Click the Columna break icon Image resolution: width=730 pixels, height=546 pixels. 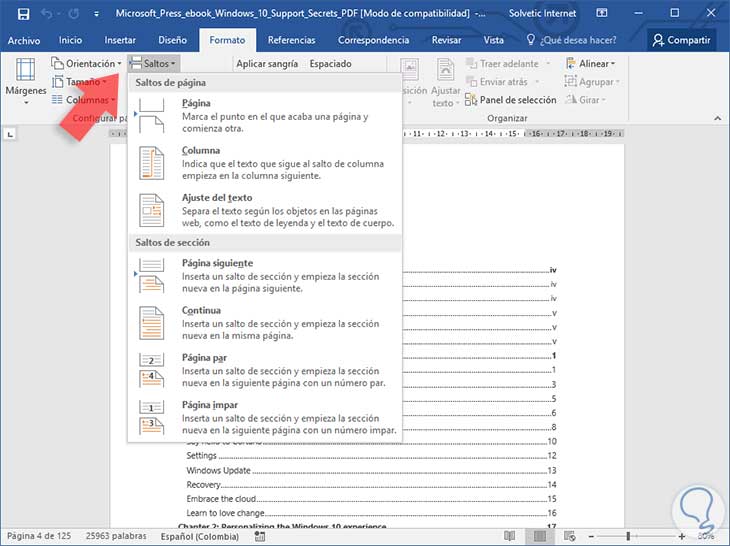(151, 163)
